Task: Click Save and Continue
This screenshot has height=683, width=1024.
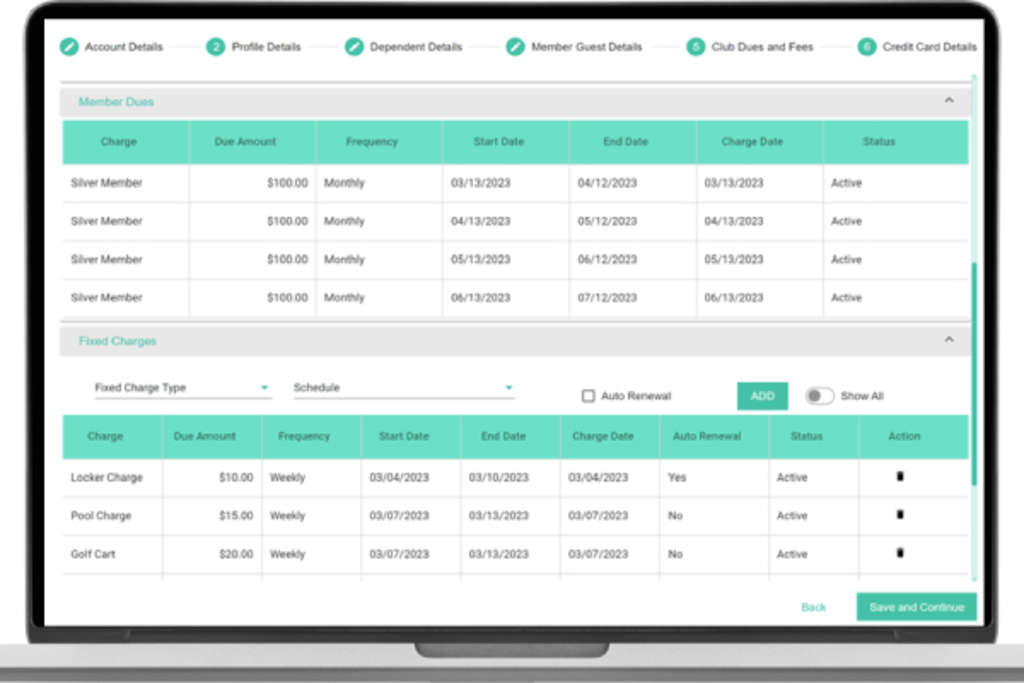Action: pyautogui.click(x=916, y=607)
